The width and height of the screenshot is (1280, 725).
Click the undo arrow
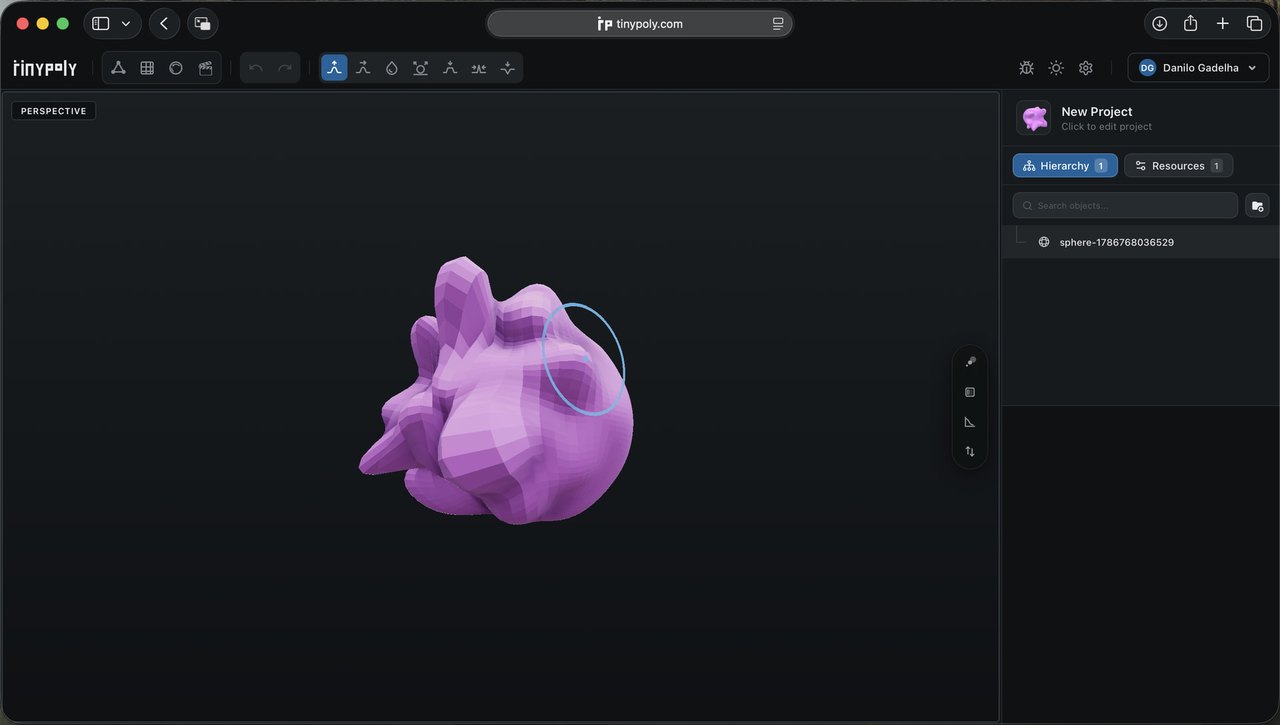point(256,68)
